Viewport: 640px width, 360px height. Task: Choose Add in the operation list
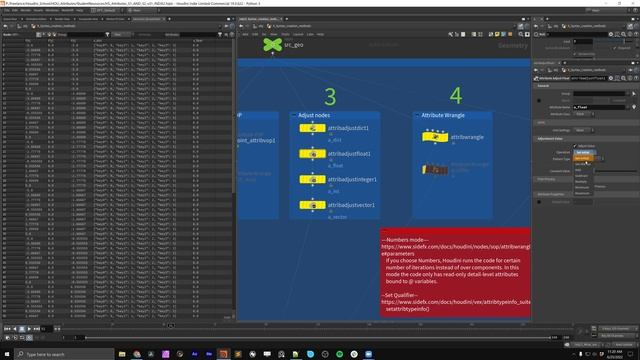583,170
